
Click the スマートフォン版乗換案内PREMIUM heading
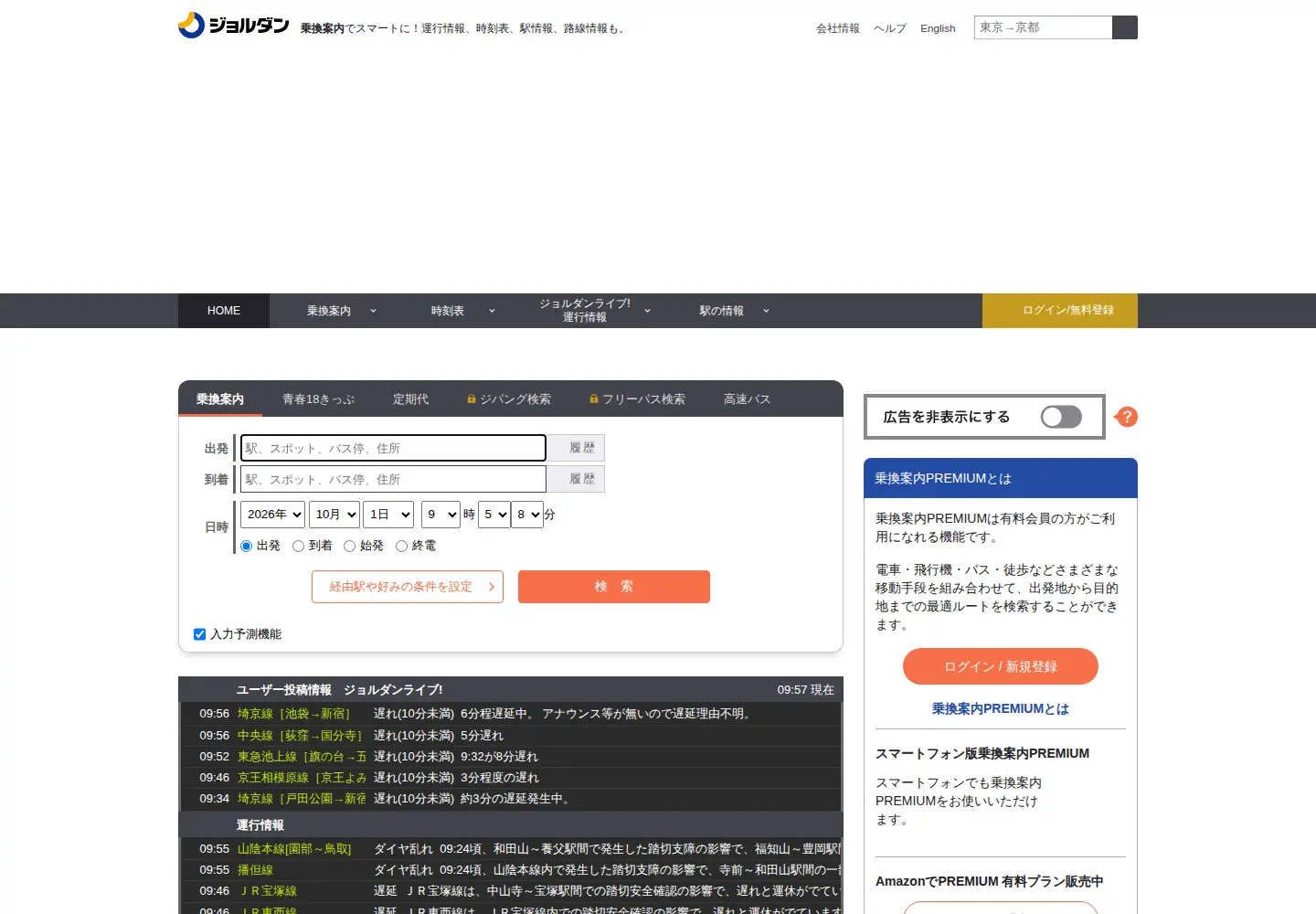(x=982, y=753)
